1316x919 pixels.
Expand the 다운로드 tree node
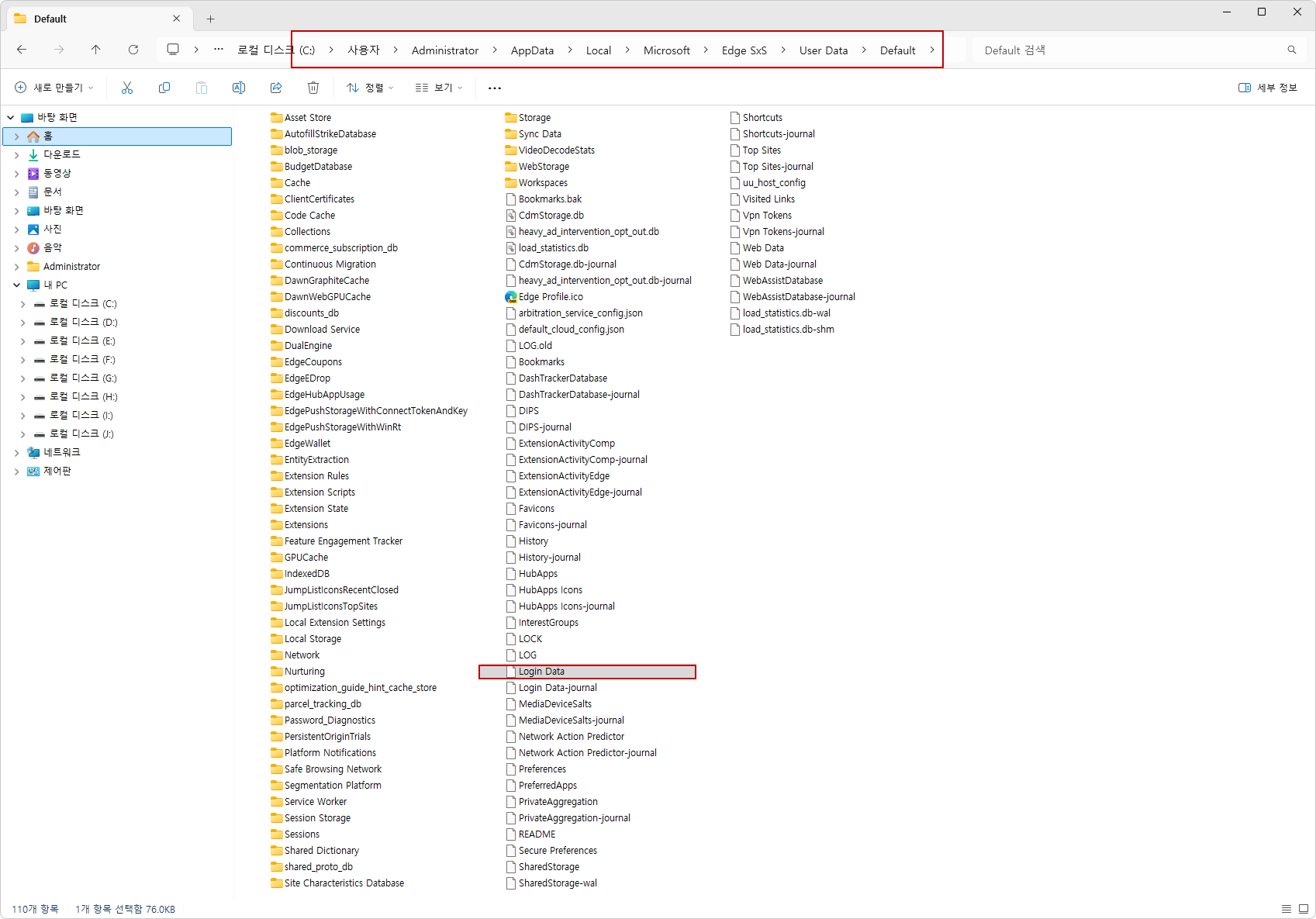pyautogui.click(x=17, y=155)
